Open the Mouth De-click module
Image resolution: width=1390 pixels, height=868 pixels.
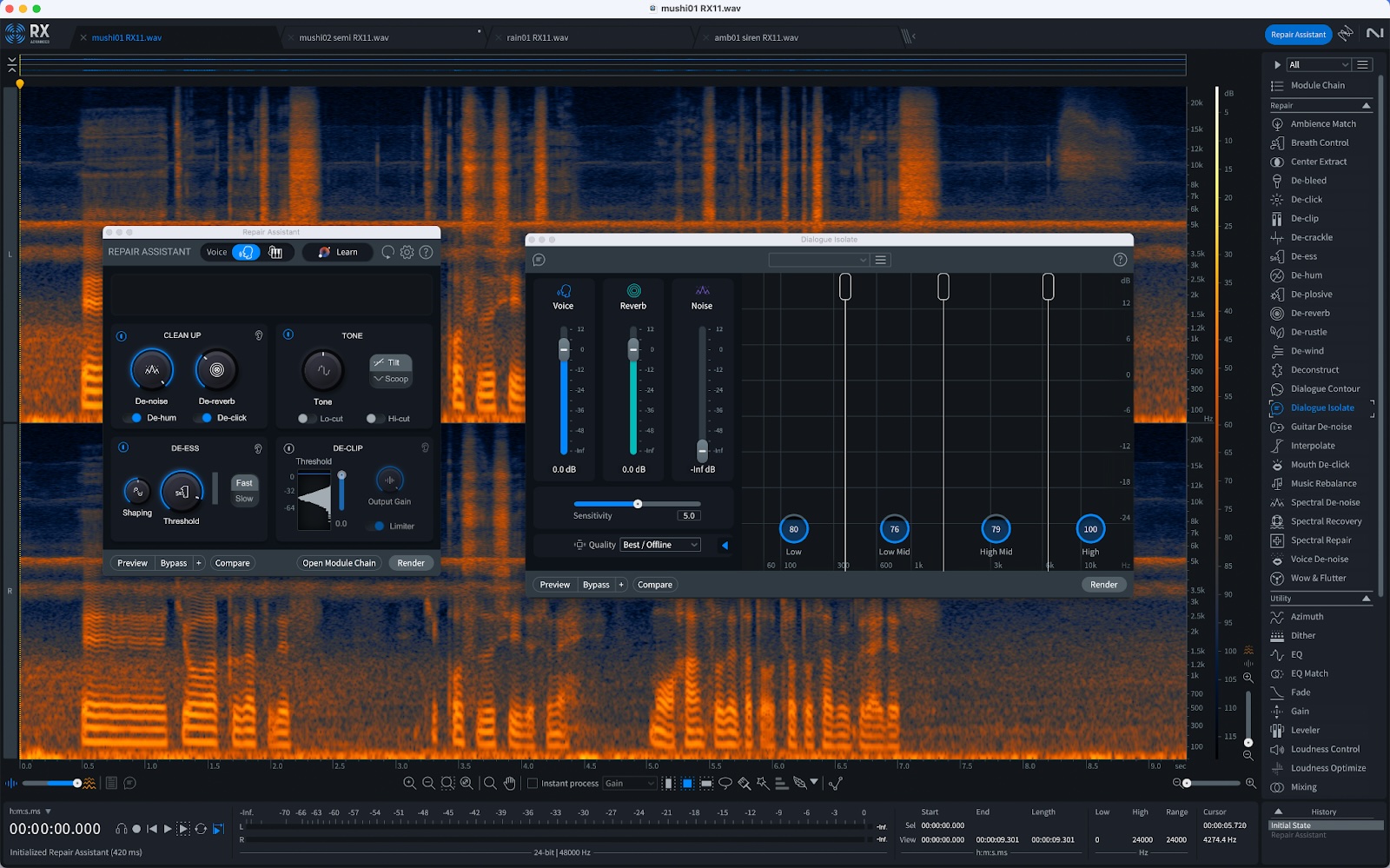[x=1320, y=465]
